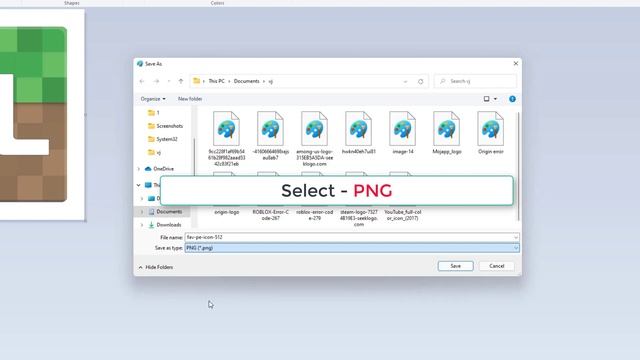Click the File name text field

click(349, 237)
